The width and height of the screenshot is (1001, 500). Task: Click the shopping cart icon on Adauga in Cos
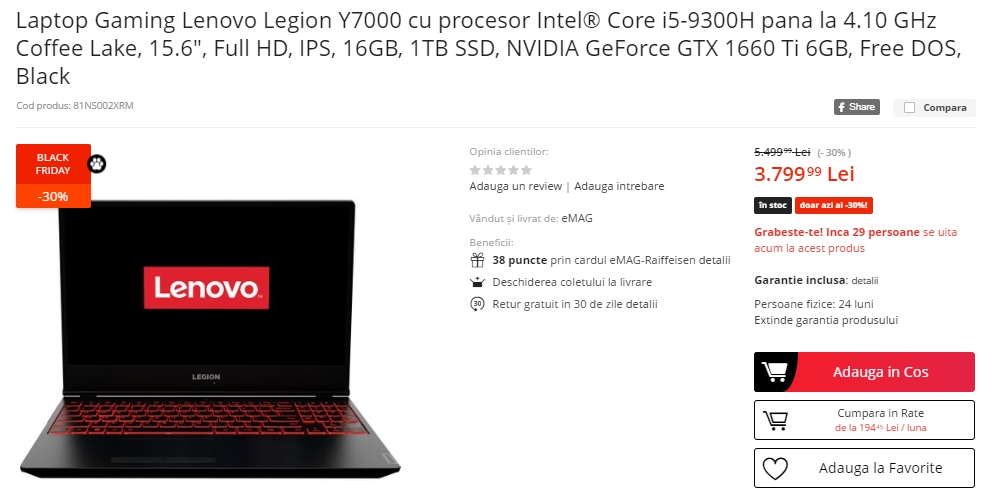pyautogui.click(x=773, y=372)
